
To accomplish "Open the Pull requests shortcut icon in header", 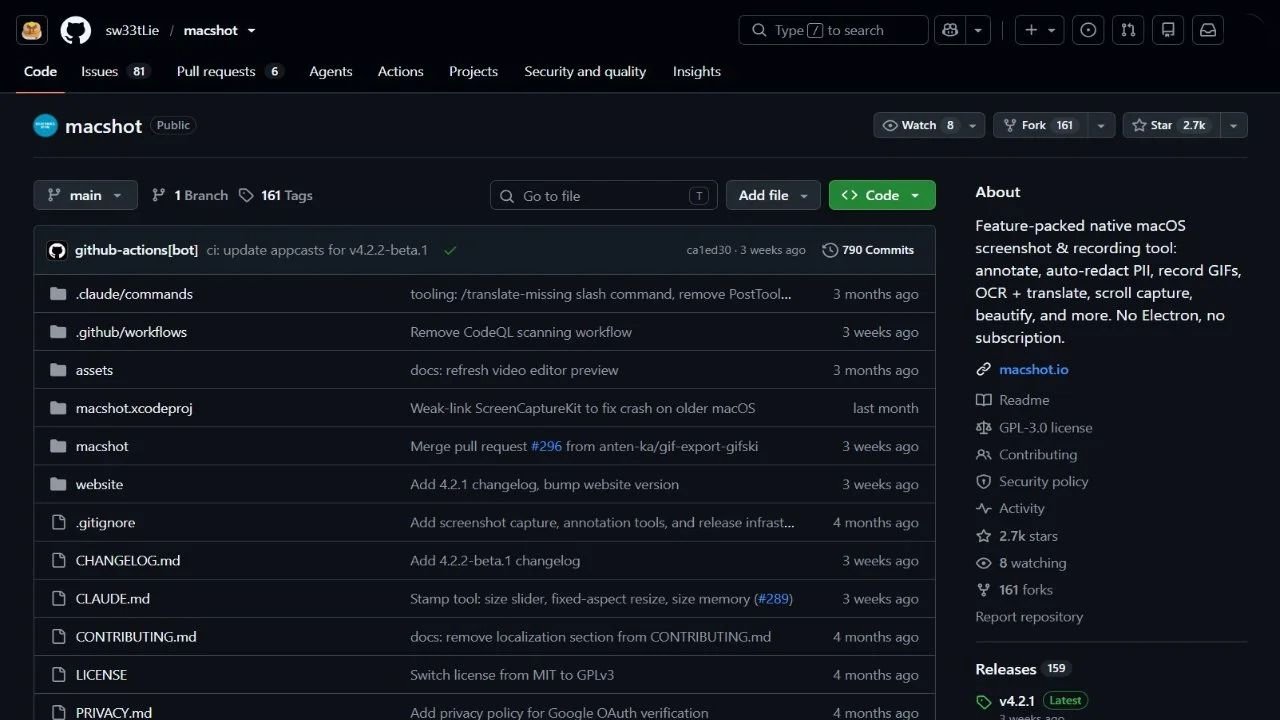I will pyautogui.click(x=1128, y=30).
